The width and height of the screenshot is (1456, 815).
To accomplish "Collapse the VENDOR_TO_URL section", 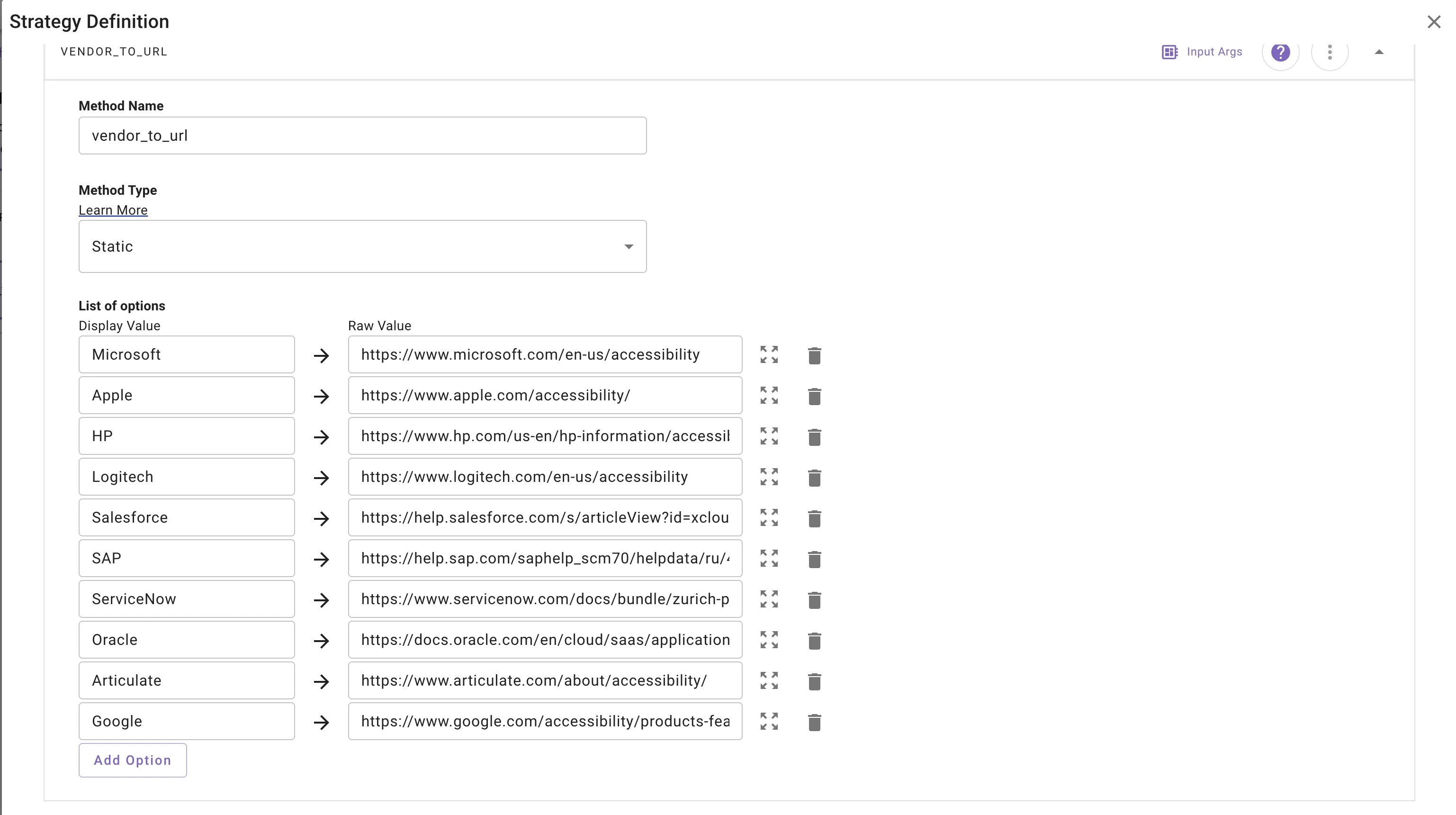I will [x=1379, y=52].
